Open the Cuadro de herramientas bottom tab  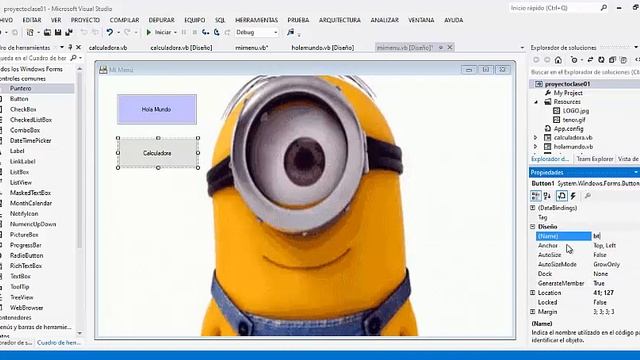pyautogui.click(x=59, y=343)
